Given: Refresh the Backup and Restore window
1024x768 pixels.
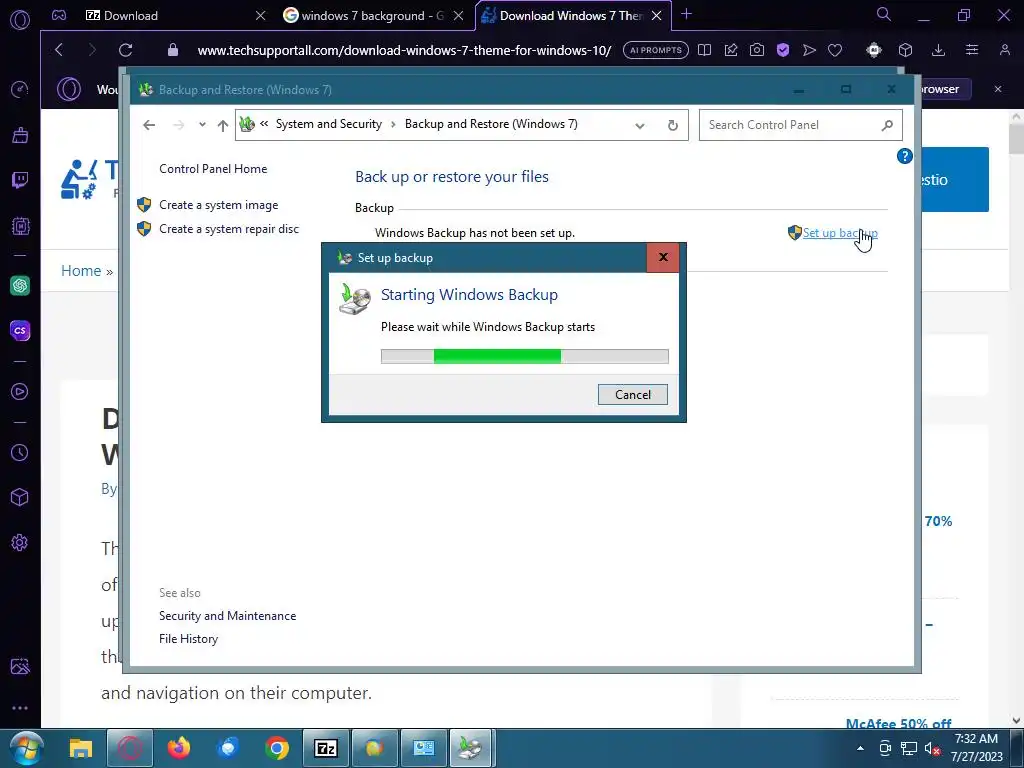Looking at the screenshot, I should tap(673, 125).
